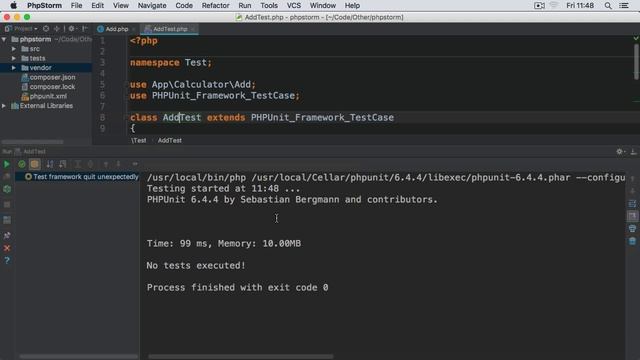Screen dimensions: 640x360
Task: Click the console horizontal scrollbar
Action: tap(240, 357)
